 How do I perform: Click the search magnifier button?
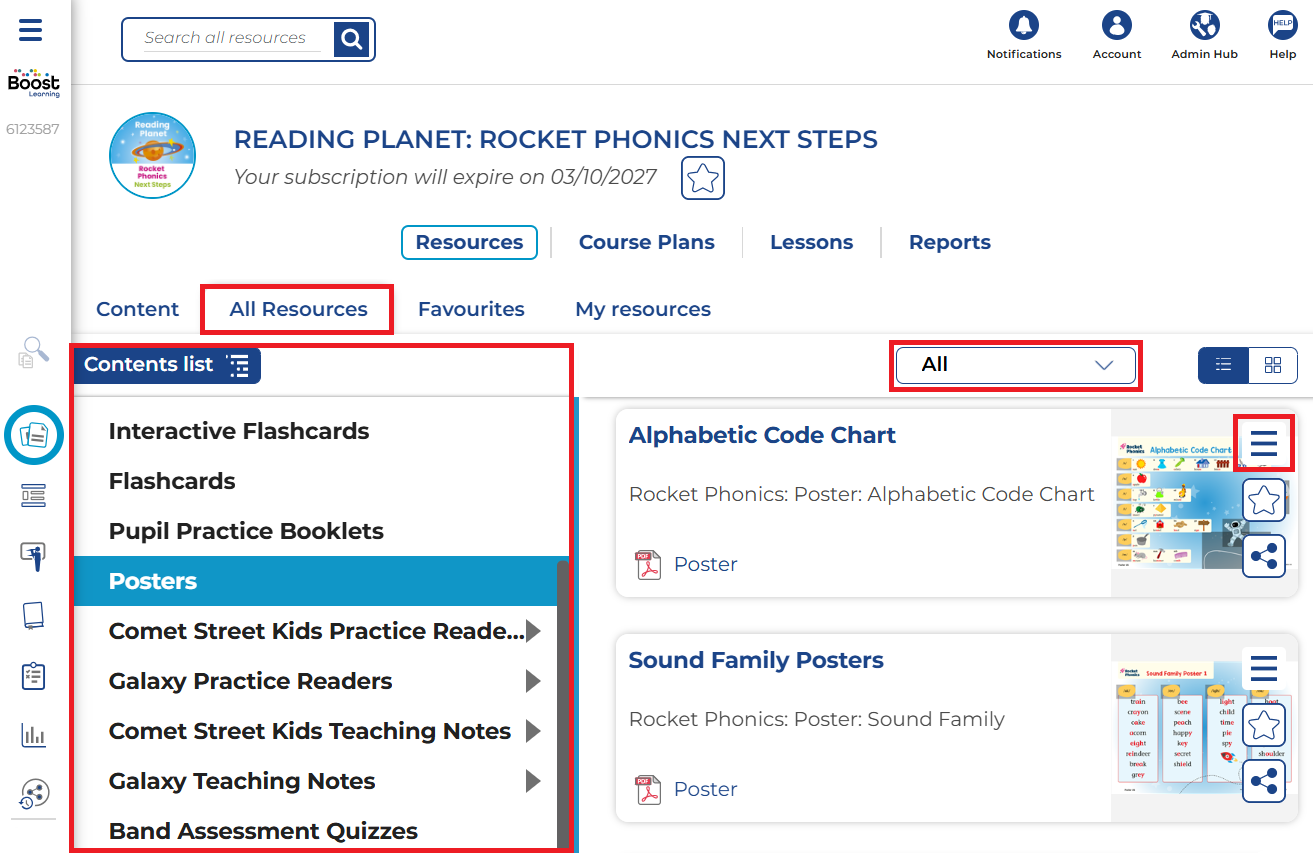pyautogui.click(x=351, y=39)
